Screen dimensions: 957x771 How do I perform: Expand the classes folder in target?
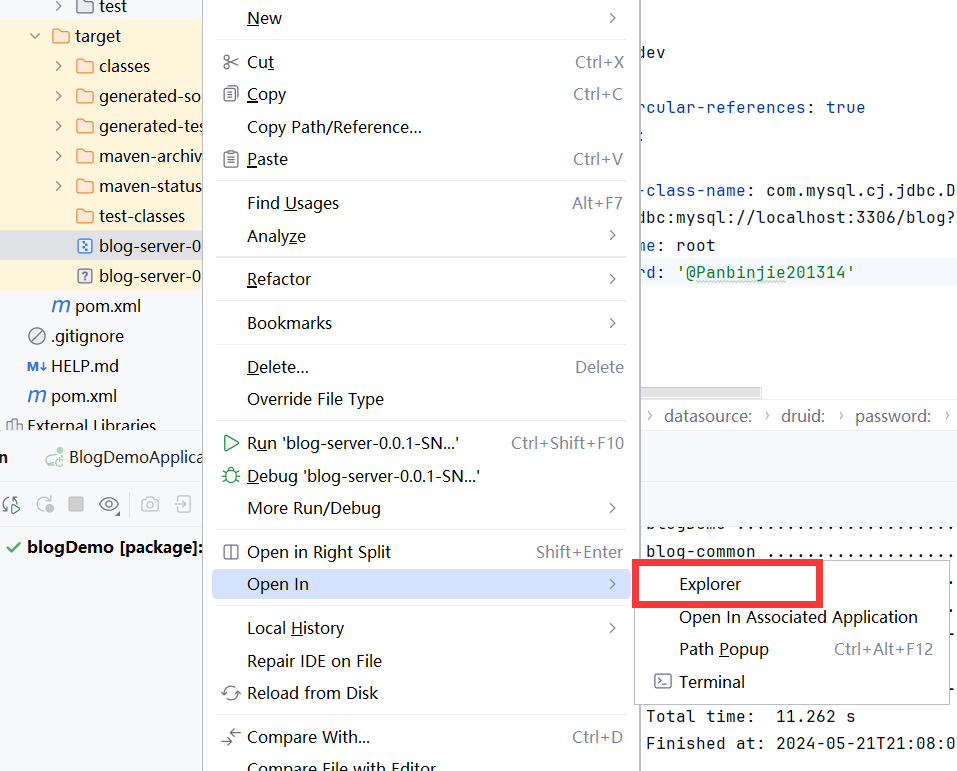tap(60, 66)
